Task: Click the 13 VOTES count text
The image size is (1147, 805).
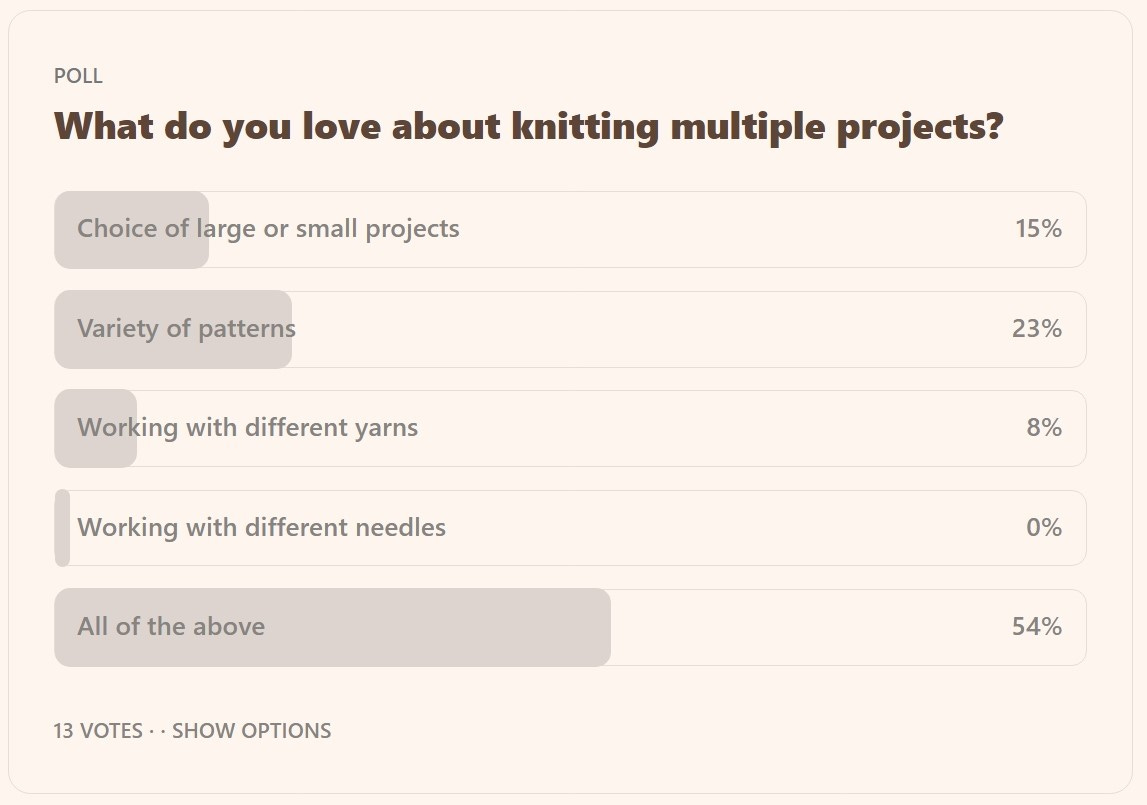Action: 98,730
